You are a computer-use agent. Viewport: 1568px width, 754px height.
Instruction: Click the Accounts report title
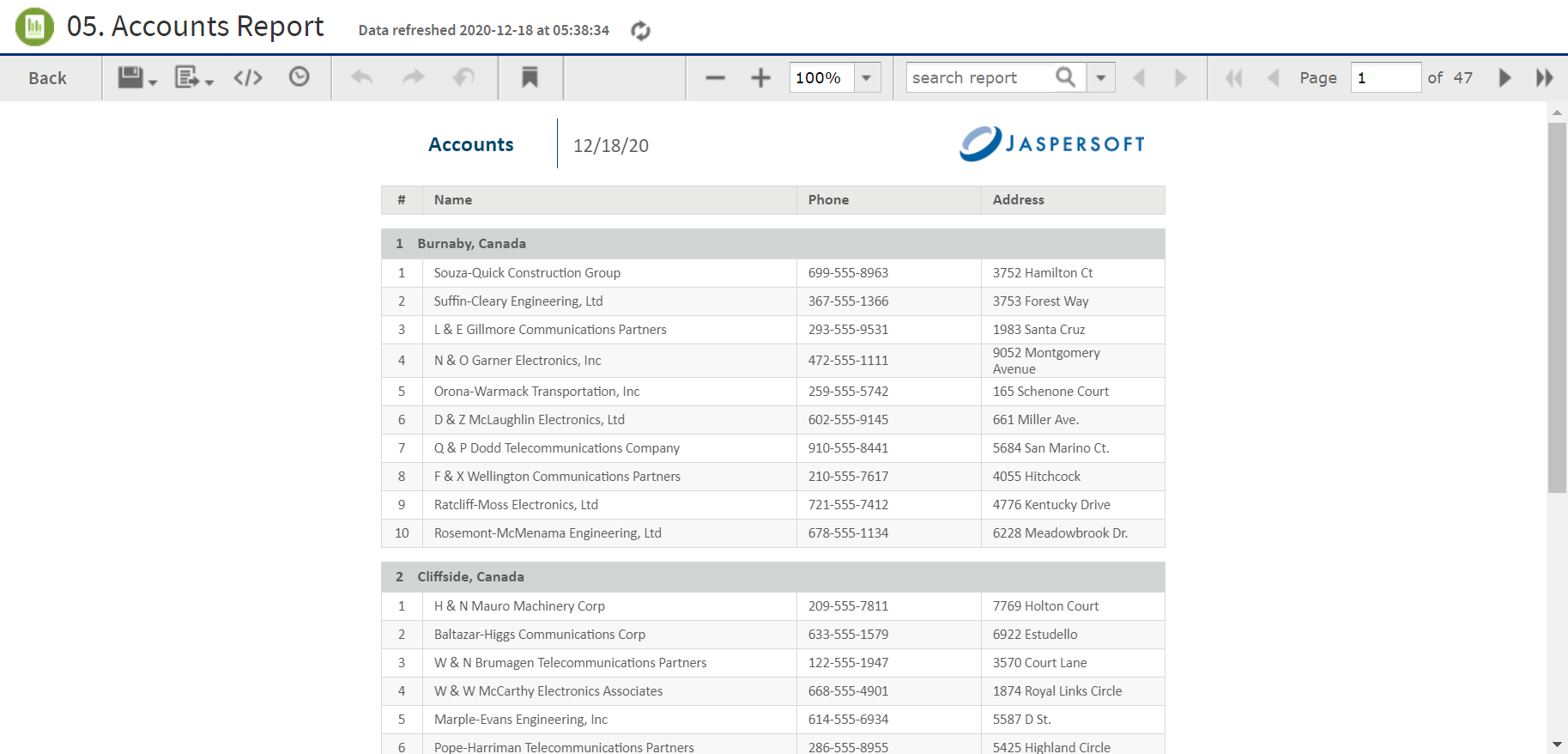(471, 145)
